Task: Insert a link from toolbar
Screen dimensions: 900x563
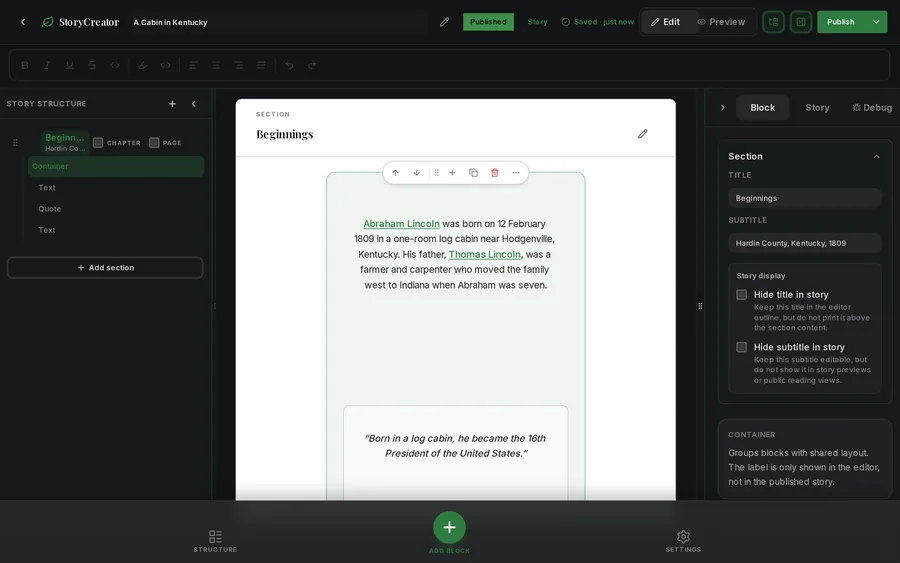Action: click(x=165, y=65)
